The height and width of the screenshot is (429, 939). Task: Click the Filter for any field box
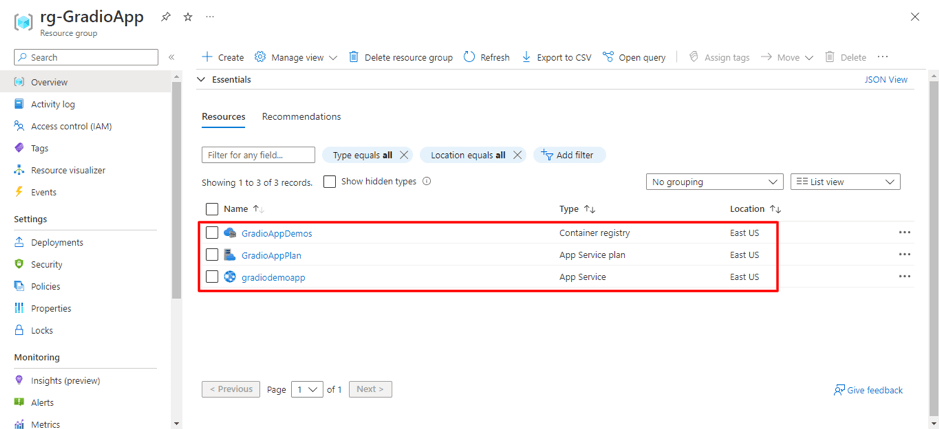258,155
